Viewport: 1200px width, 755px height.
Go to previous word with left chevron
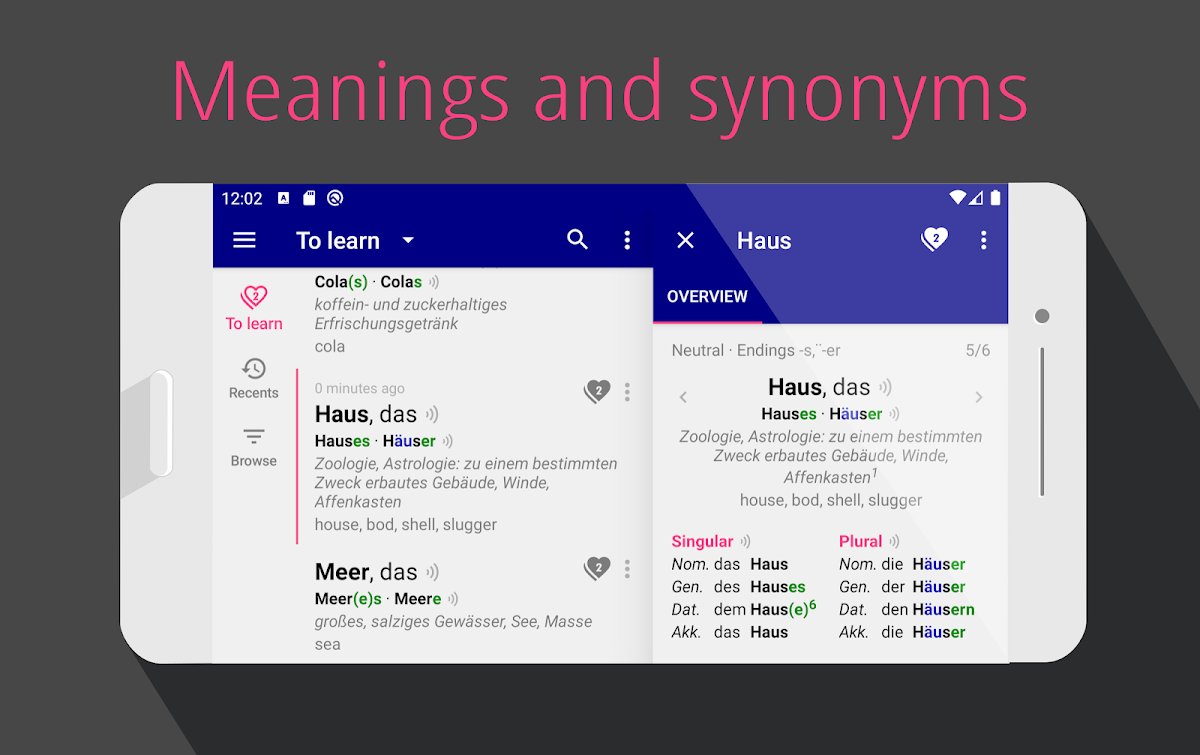pyautogui.click(x=684, y=397)
